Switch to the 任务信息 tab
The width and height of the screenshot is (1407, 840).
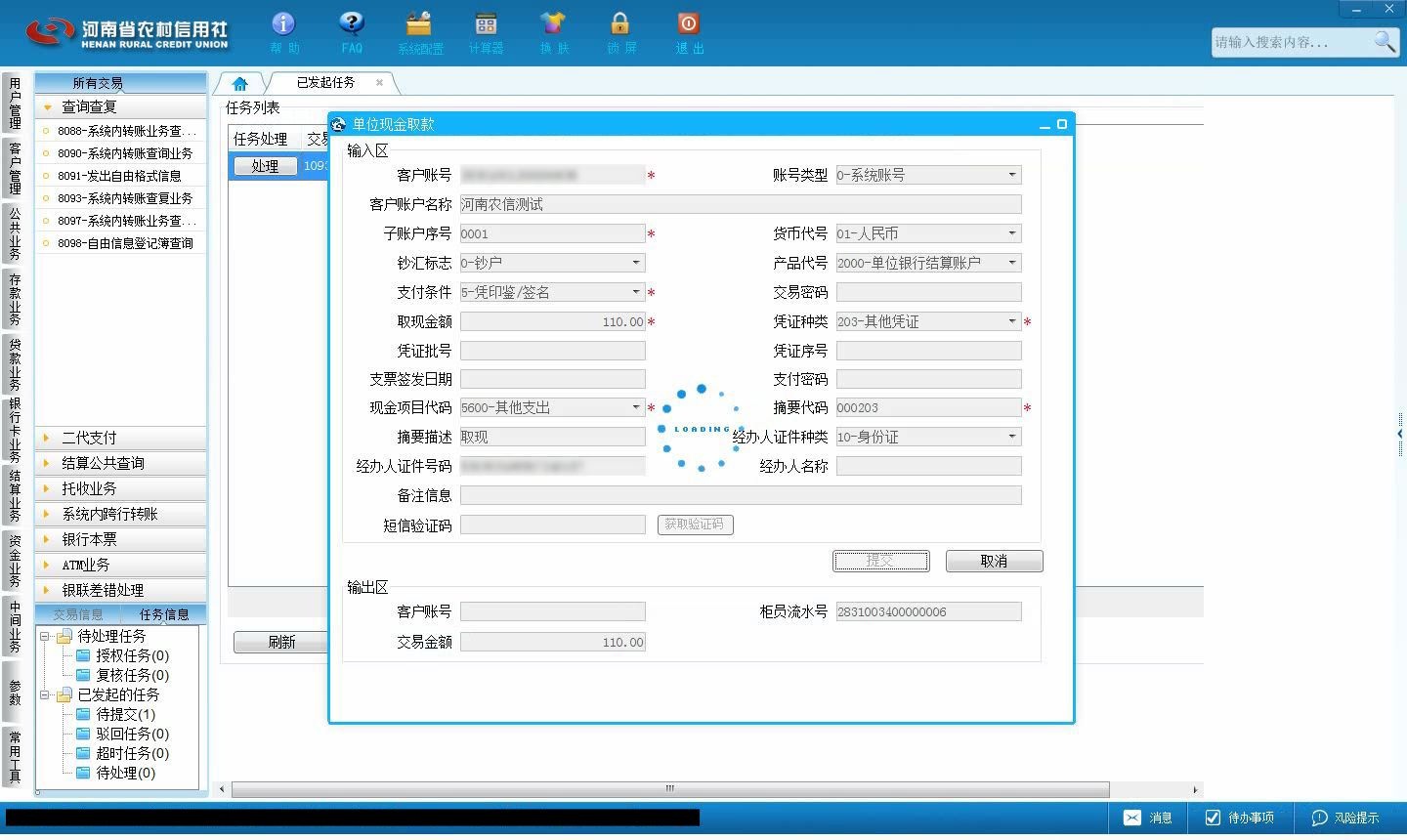(164, 614)
